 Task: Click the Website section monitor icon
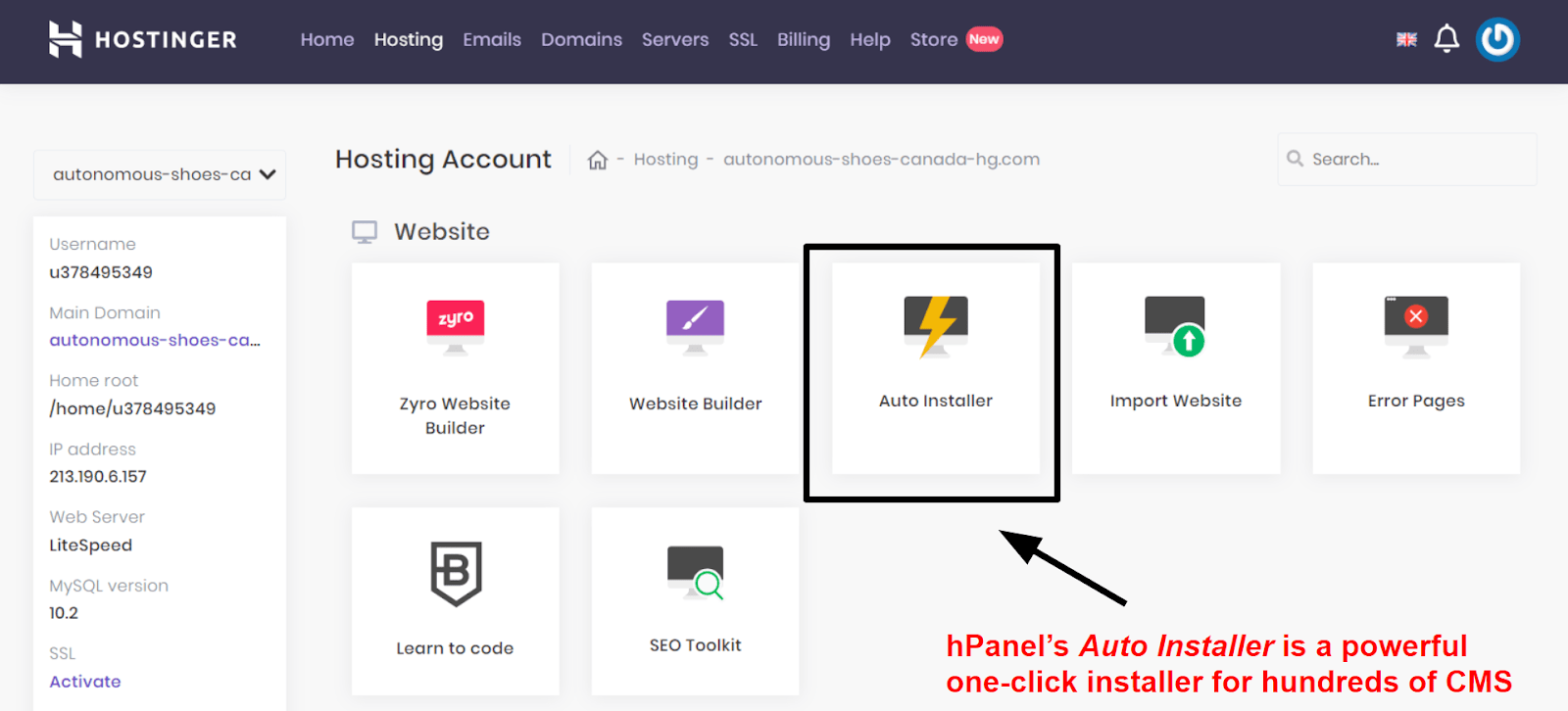pos(365,232)
